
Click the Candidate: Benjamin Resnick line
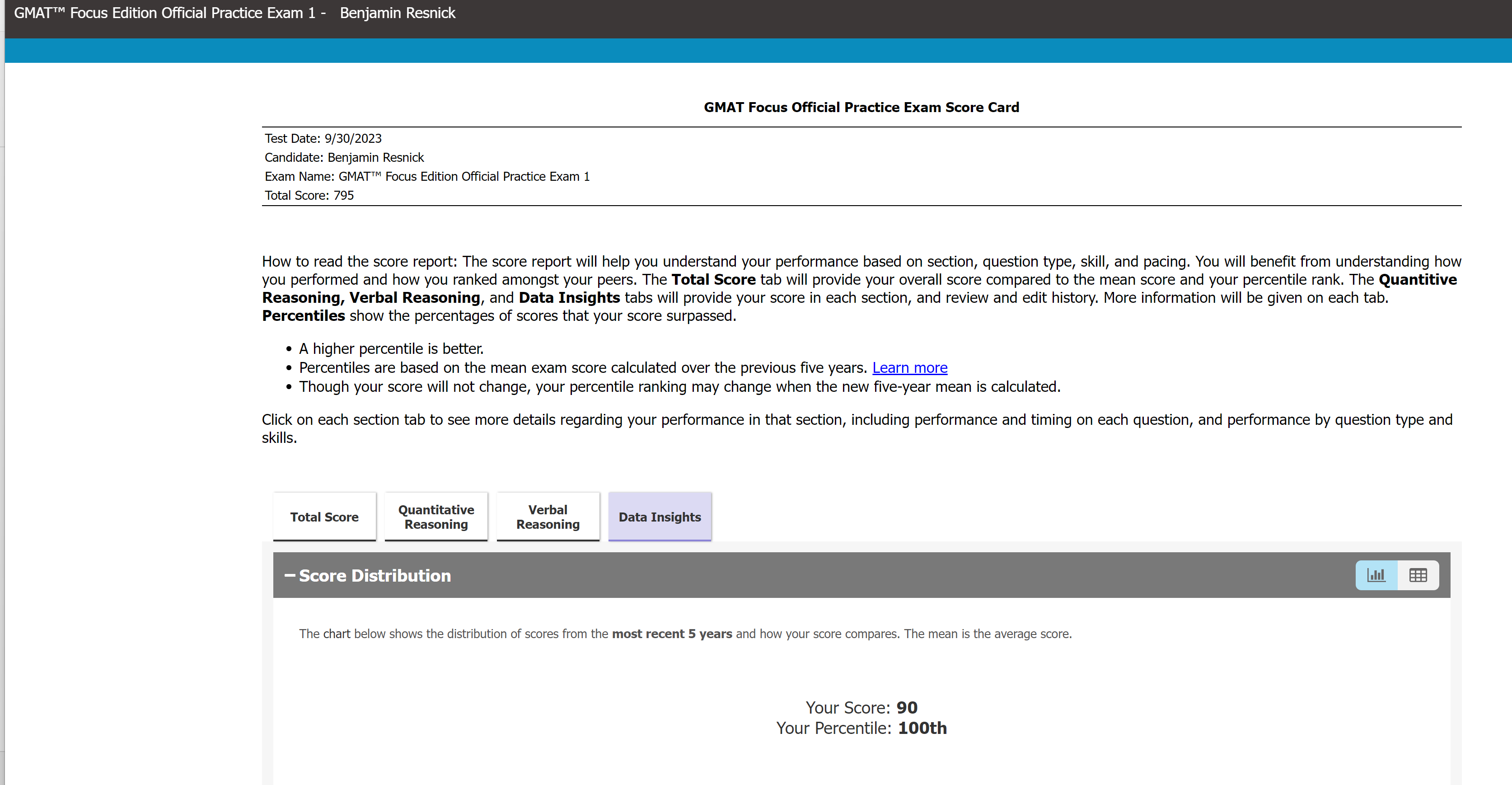click(x=345, y=157)
